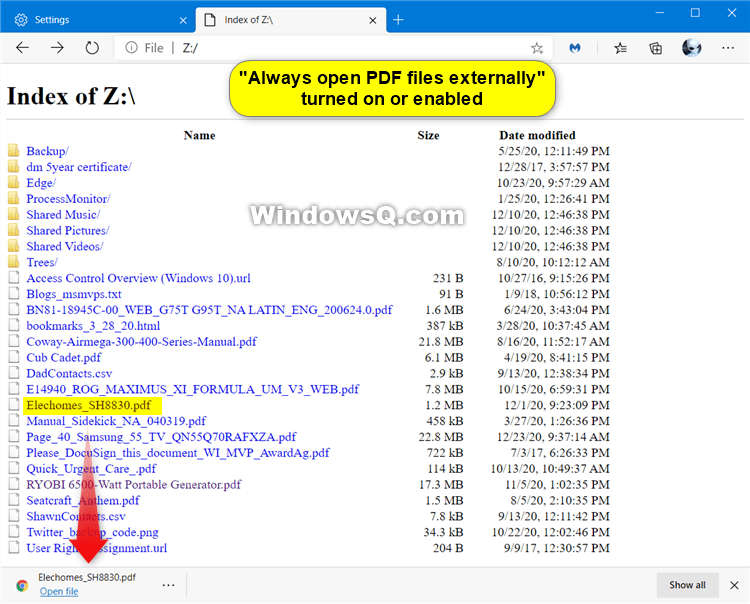The width and height of the screenshot is (750, 604).
Task: Open DadContacts.csv file link
Action: [x=69, y=373]
